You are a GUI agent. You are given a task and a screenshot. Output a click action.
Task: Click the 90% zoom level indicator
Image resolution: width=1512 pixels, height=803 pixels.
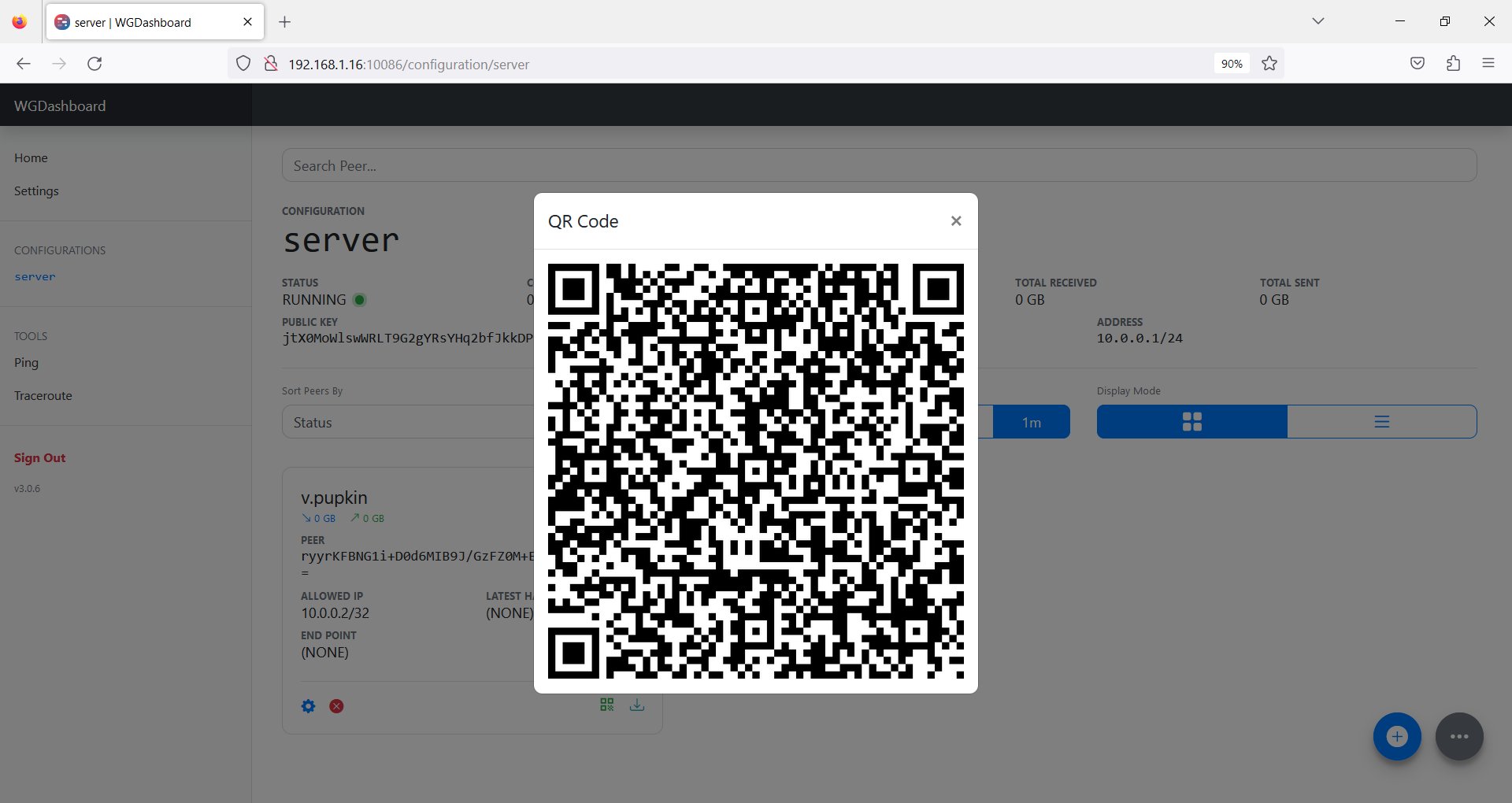[1232, 64]
